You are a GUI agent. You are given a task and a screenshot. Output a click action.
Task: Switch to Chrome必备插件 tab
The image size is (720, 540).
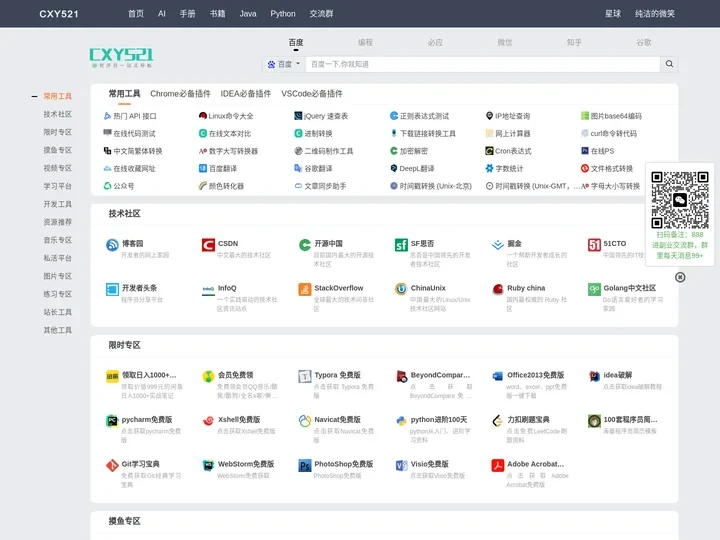[180, 94]
